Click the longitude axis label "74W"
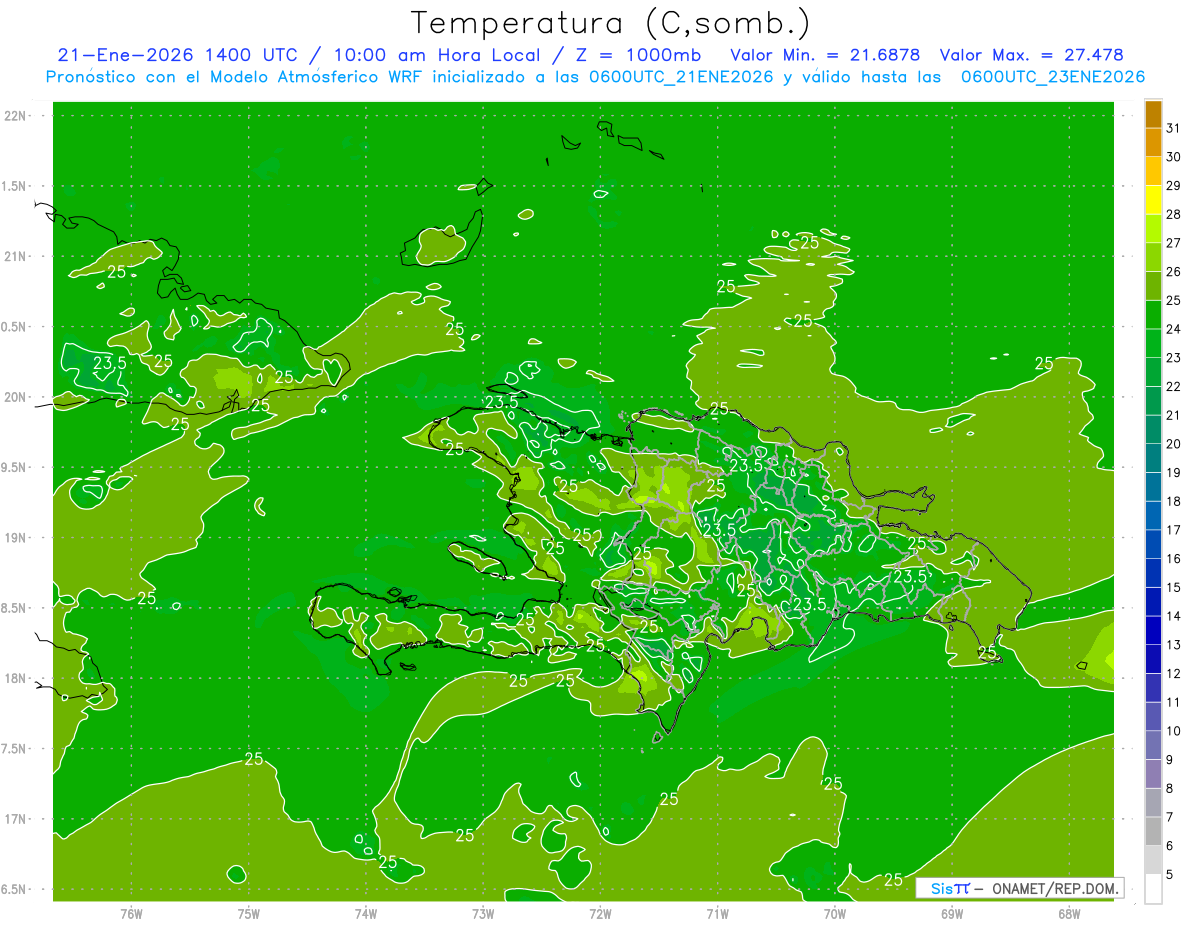This screenshot has height=927, width=1200. tap(365, 913)
